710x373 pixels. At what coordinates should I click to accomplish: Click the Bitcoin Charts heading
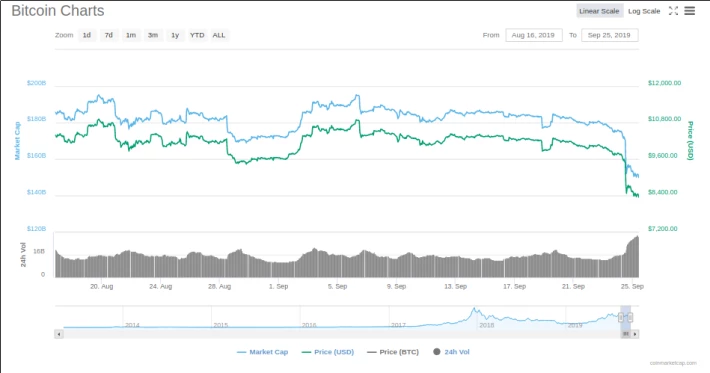tap(58, 11)
